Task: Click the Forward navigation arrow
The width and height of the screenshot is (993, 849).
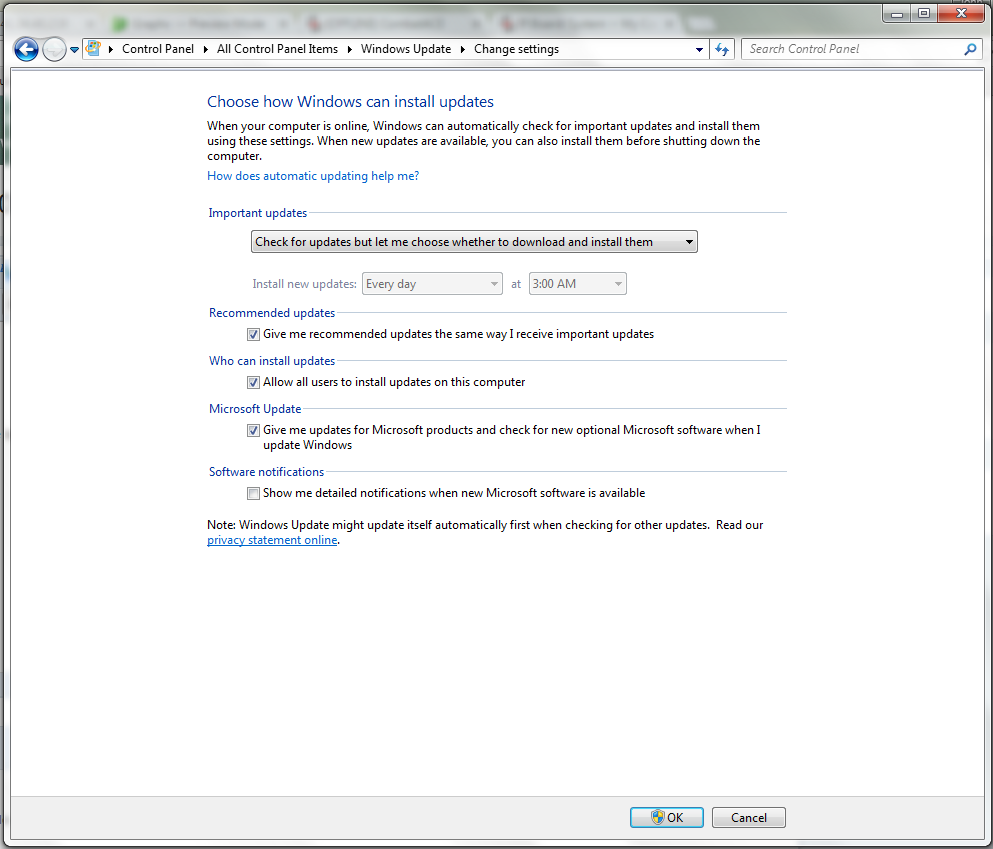Action: [54, 49]
